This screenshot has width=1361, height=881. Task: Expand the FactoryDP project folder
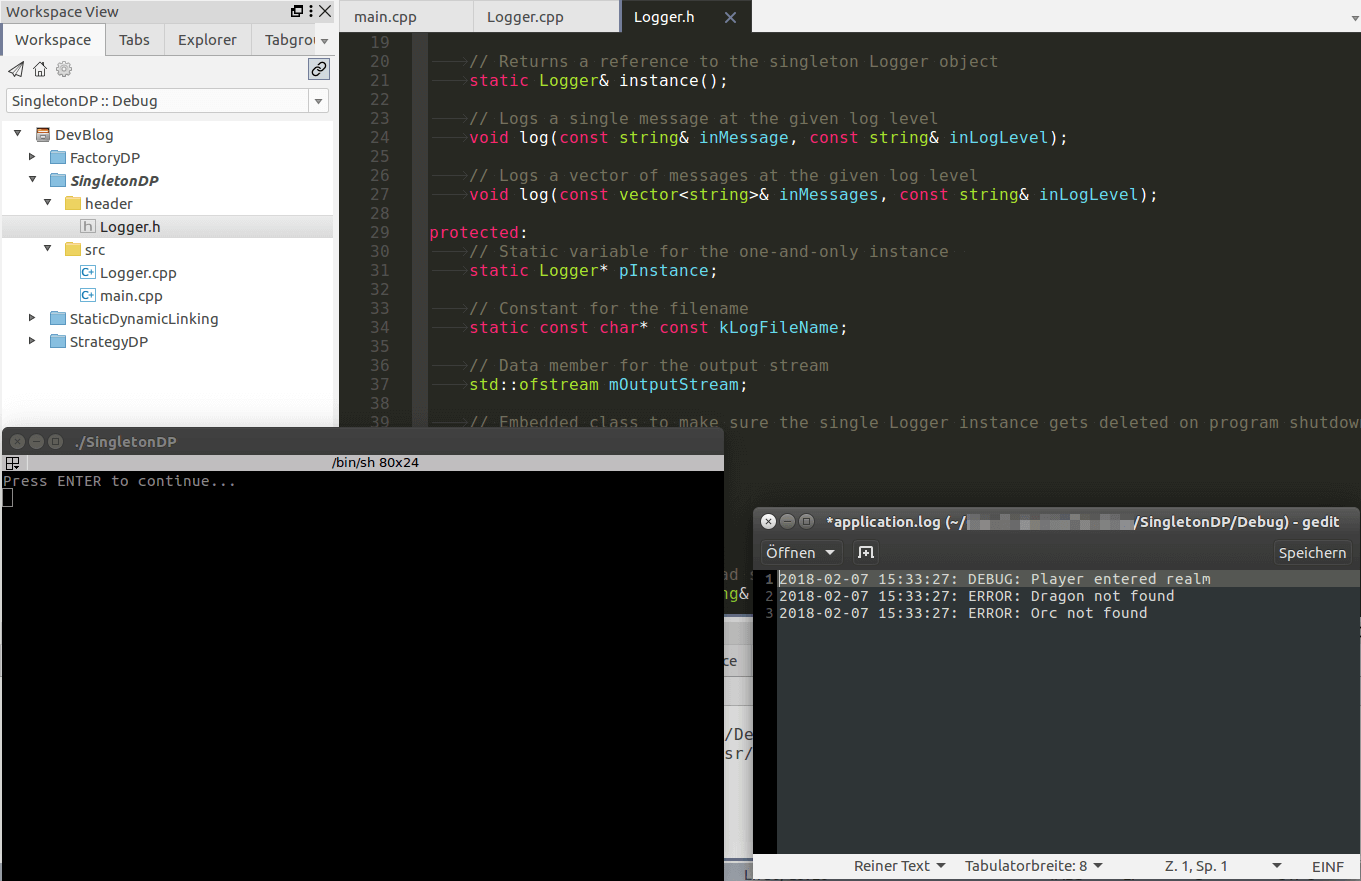click(x=32, y=158)
